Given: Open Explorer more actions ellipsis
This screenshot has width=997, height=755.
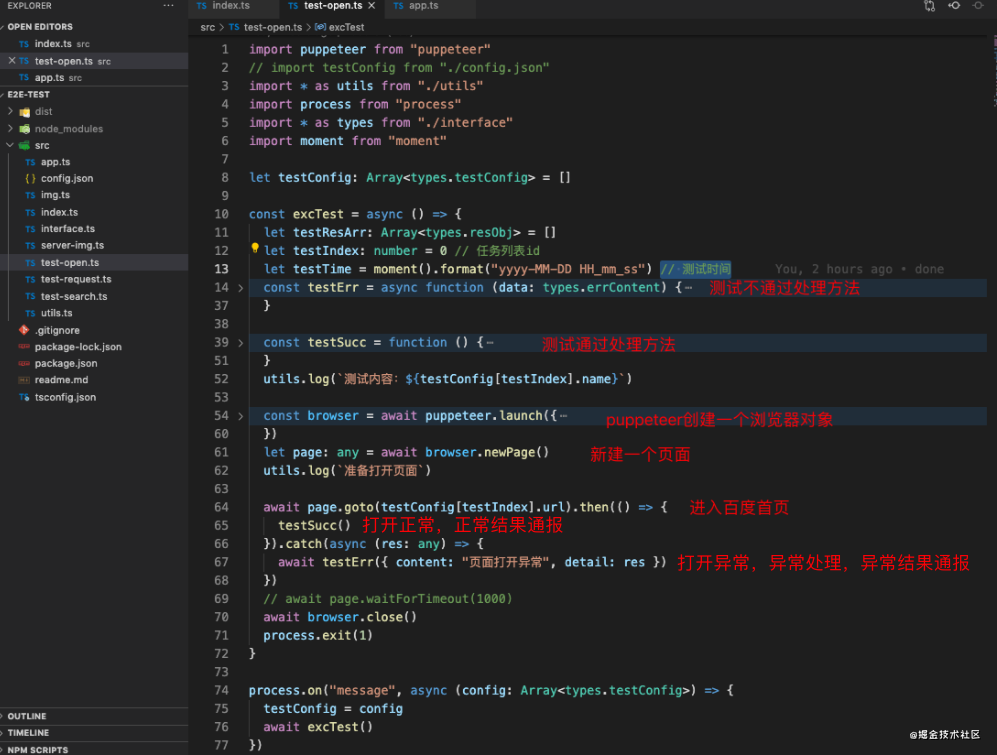Looking at the screenshot, I should 168,6.
